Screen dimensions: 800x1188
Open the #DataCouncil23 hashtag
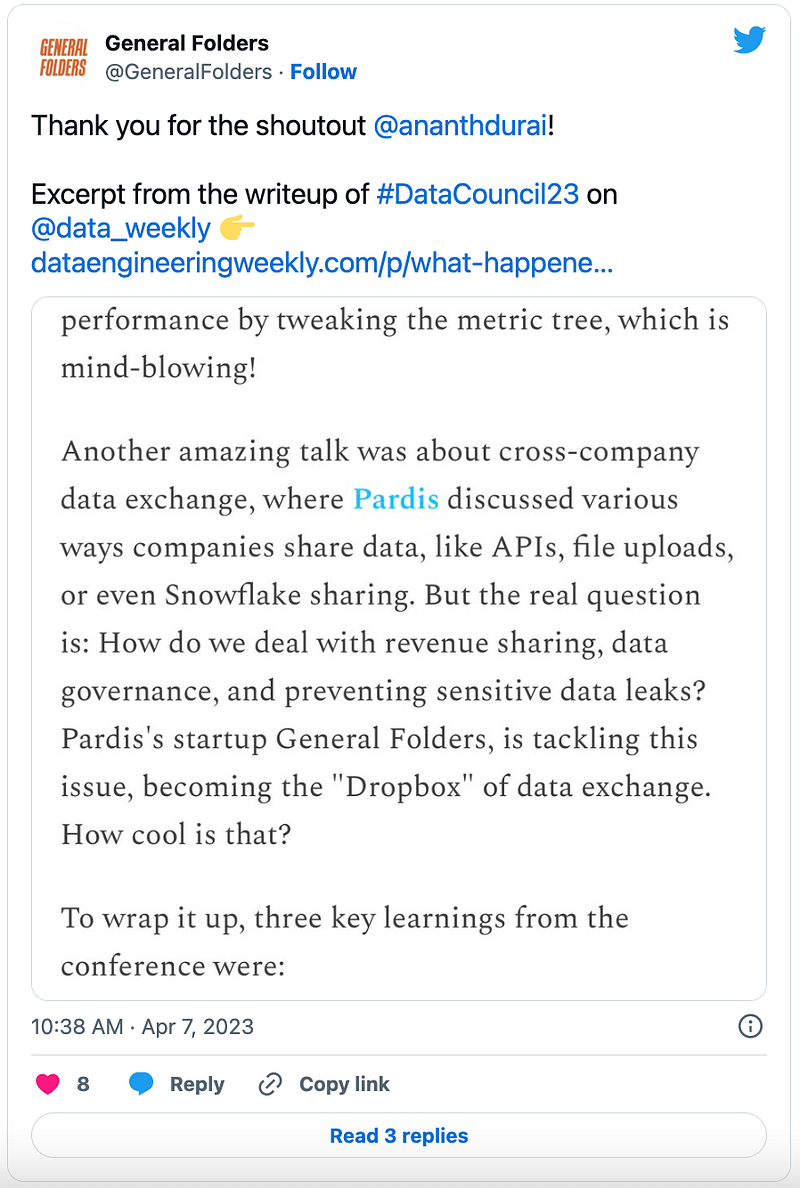478,194
